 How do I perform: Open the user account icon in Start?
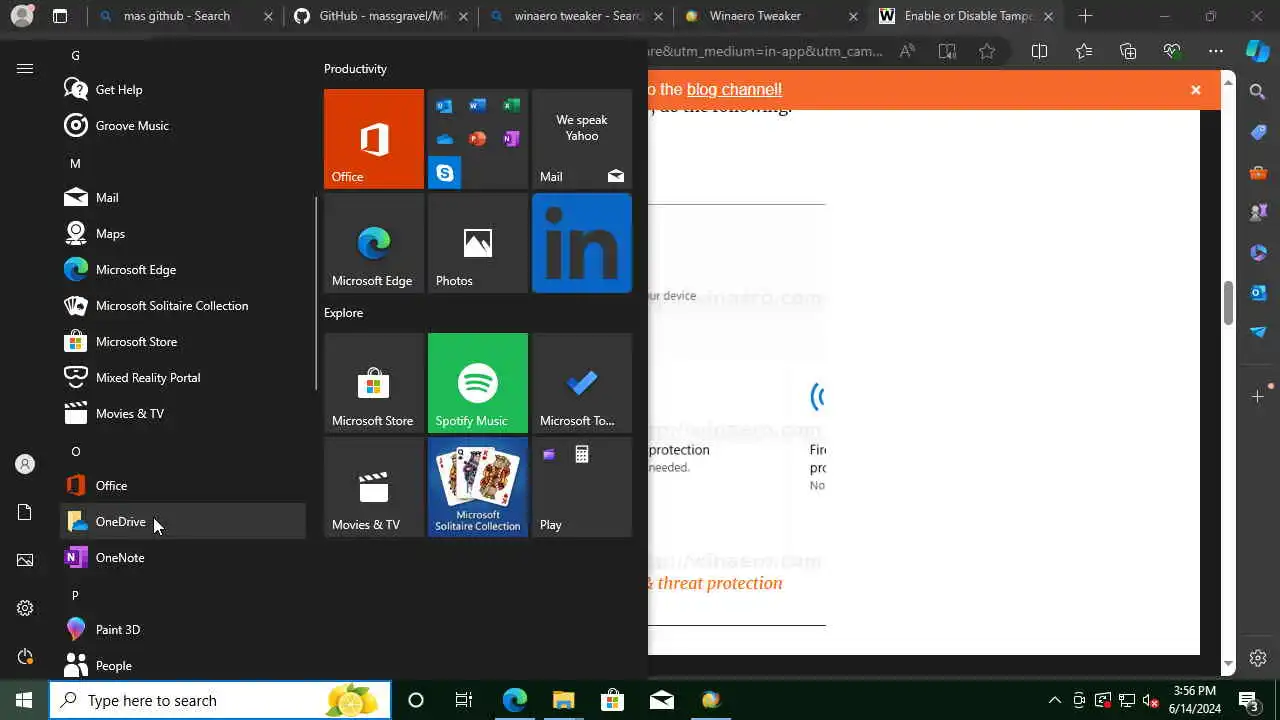click(25, 464)
